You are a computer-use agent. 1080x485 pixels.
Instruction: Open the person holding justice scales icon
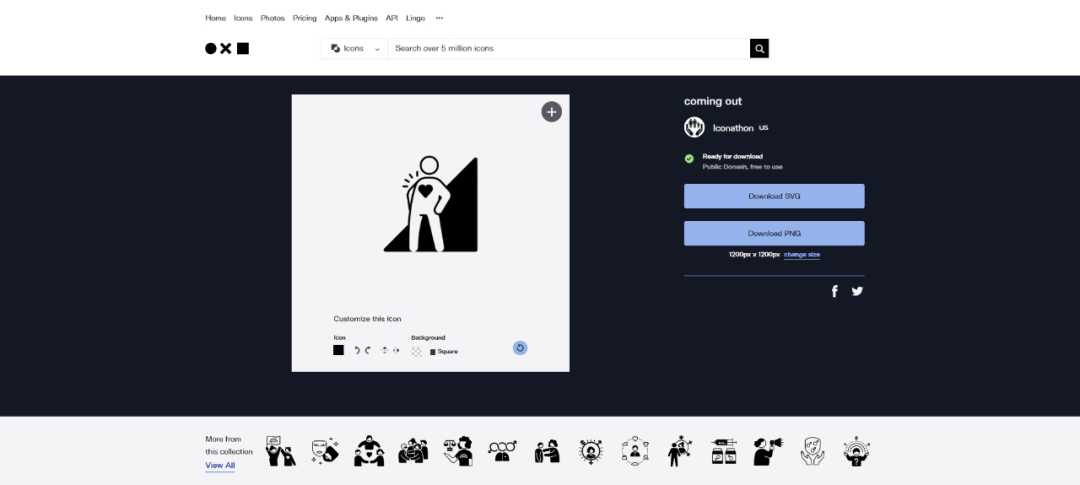pyautogui.click(x=458, y=451)
